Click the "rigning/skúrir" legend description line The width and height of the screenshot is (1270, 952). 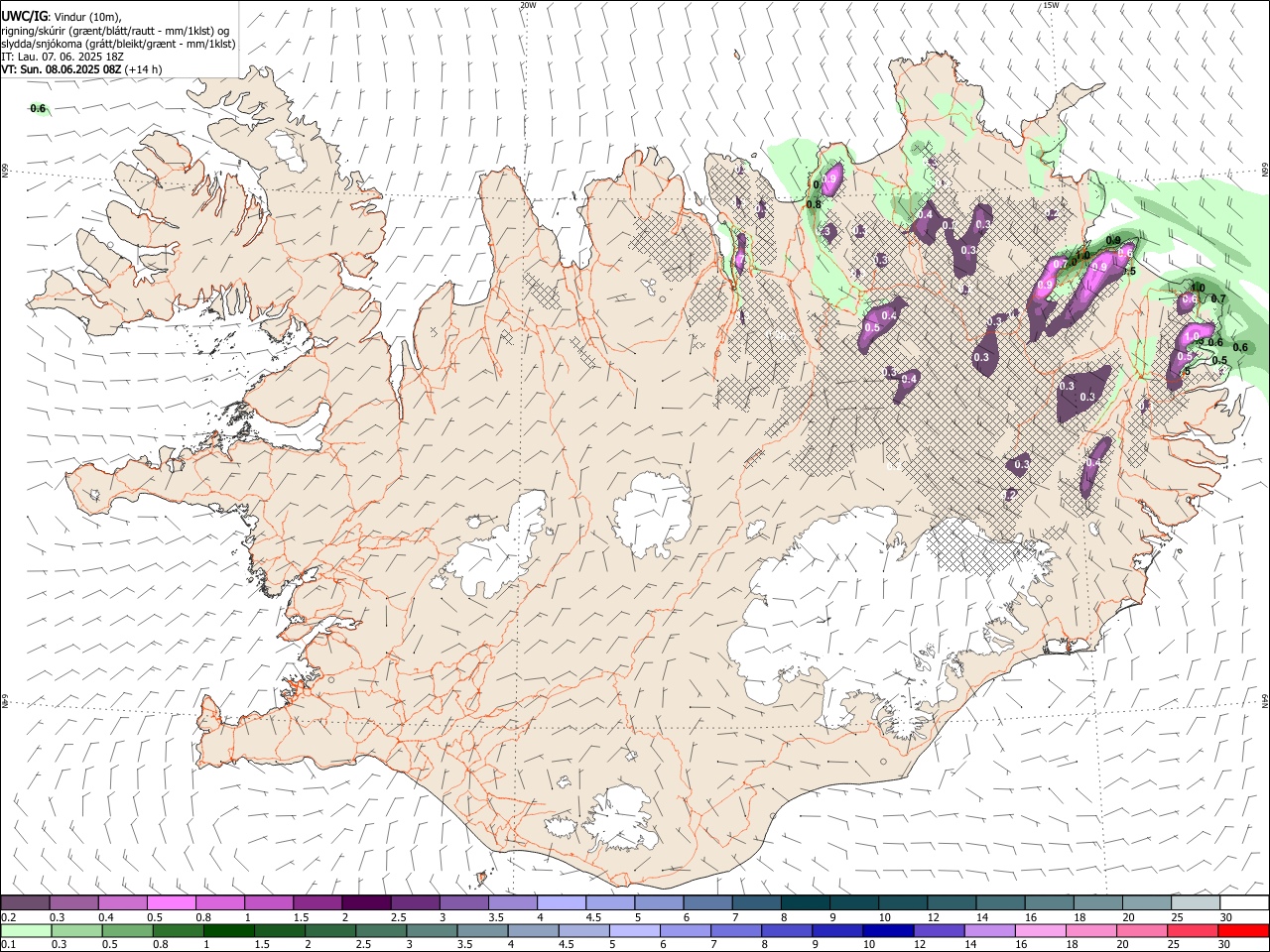(115, 31)
